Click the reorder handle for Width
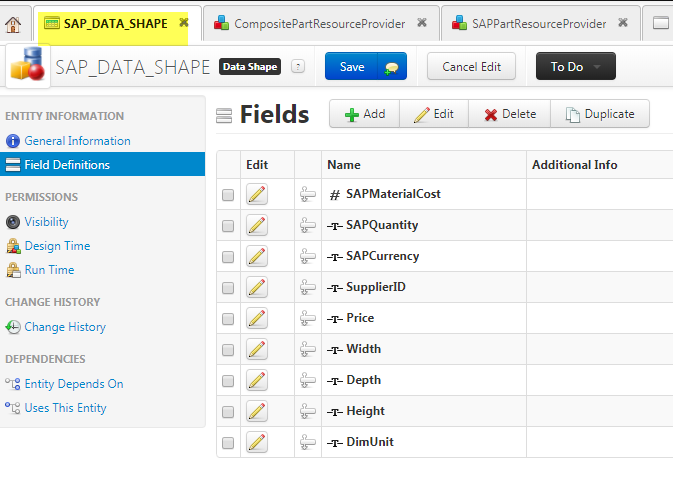 tap(307, 349)
